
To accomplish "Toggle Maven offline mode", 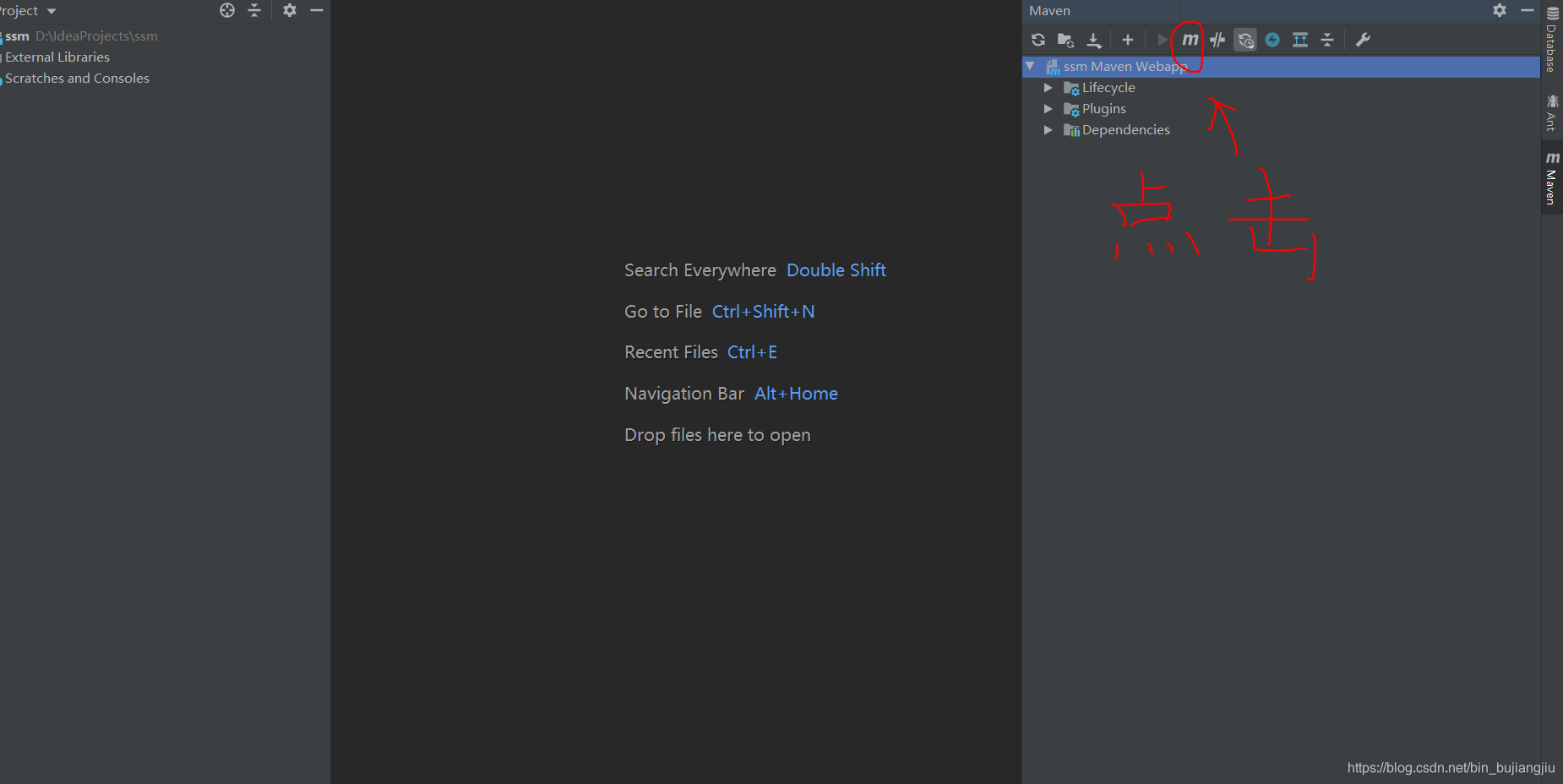I will coord(1217,40).
